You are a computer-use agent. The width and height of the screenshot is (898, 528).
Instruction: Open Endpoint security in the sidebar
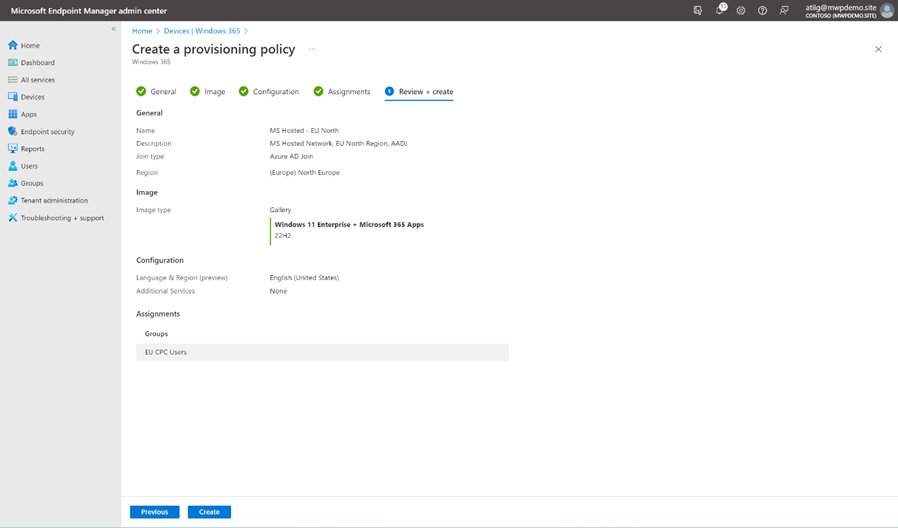tap(41, 131)
